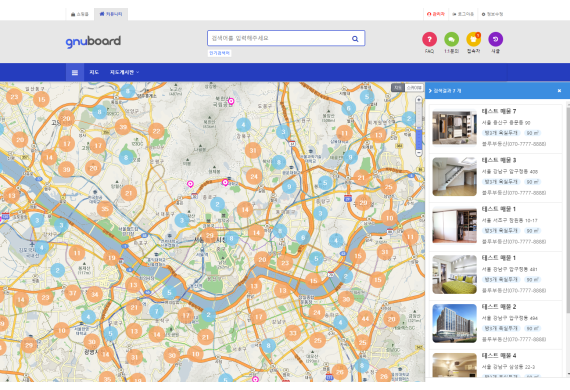This screenshot has width=570, height=390.
Task: Collapse results via the 검색결과 header chevron
Action: pos(430,91)
